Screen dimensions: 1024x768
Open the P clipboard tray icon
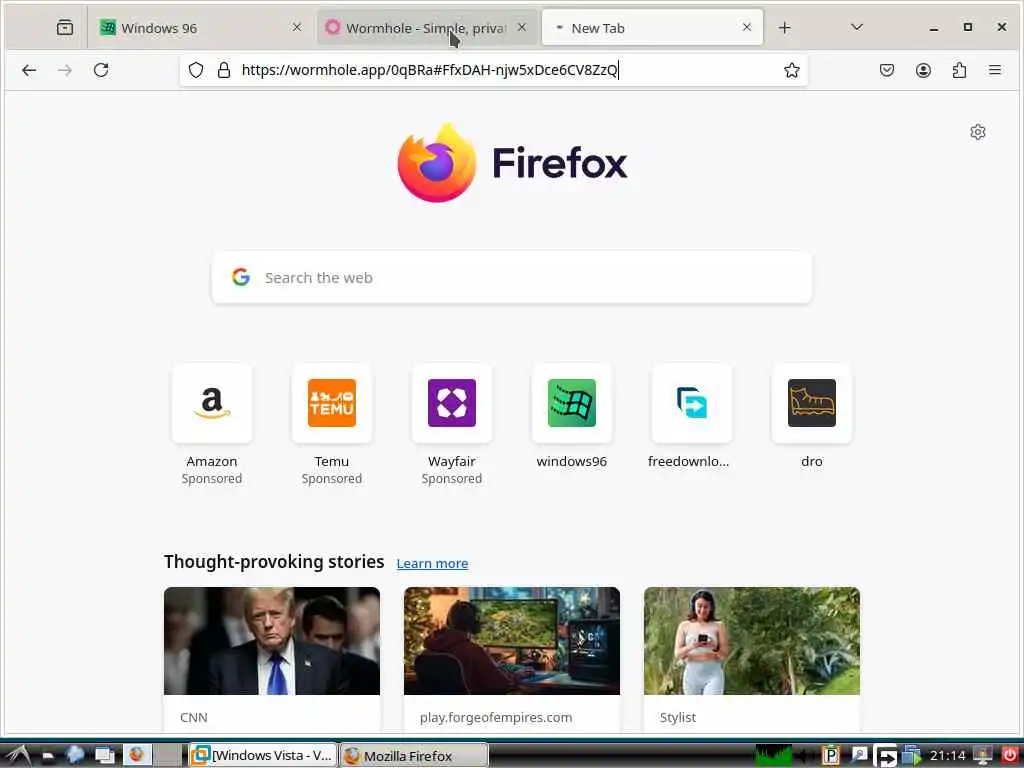click(831, 756)
